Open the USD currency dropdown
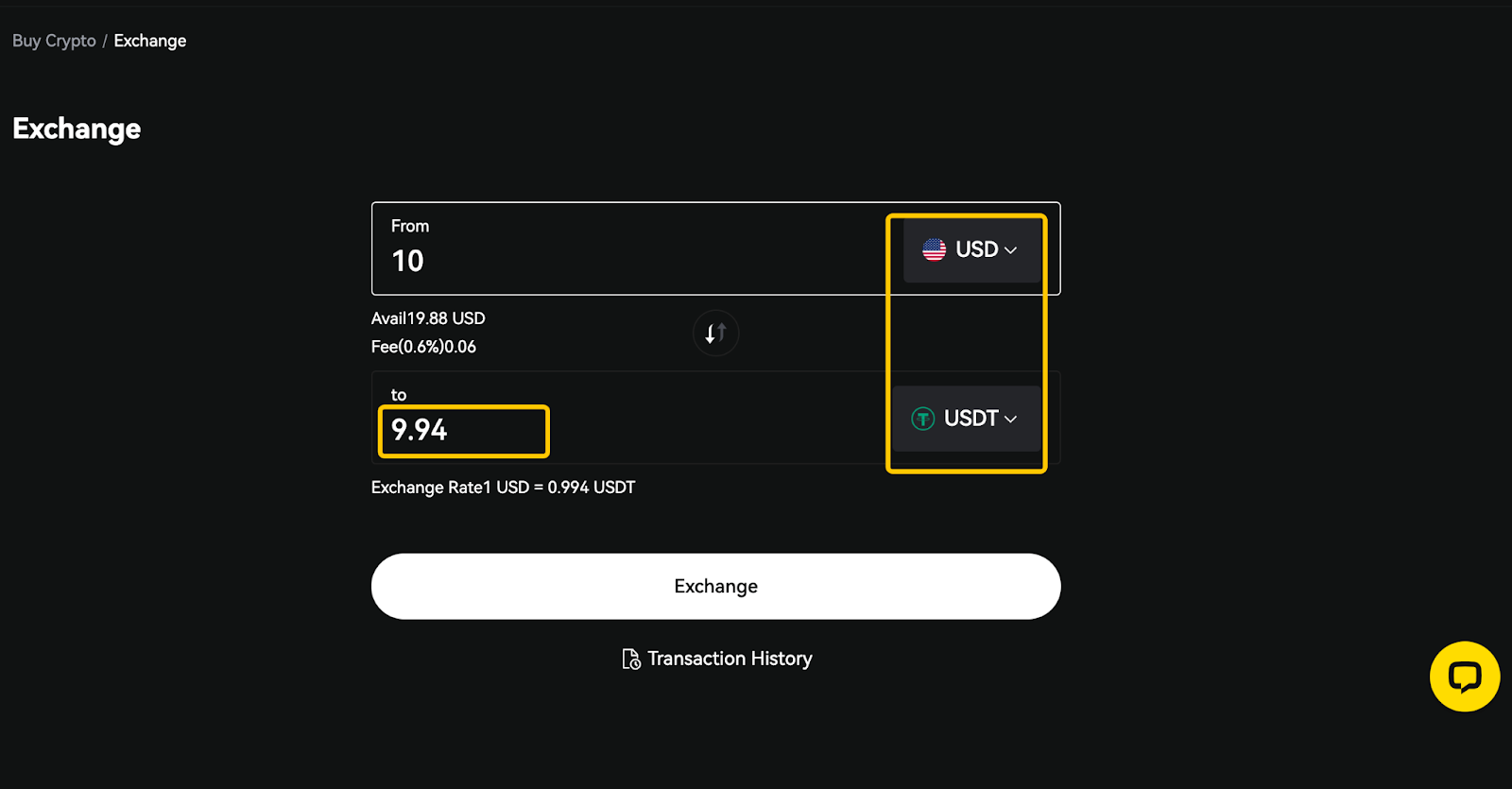Screen dimensions: 1512x789 click(x=971, y=249)
